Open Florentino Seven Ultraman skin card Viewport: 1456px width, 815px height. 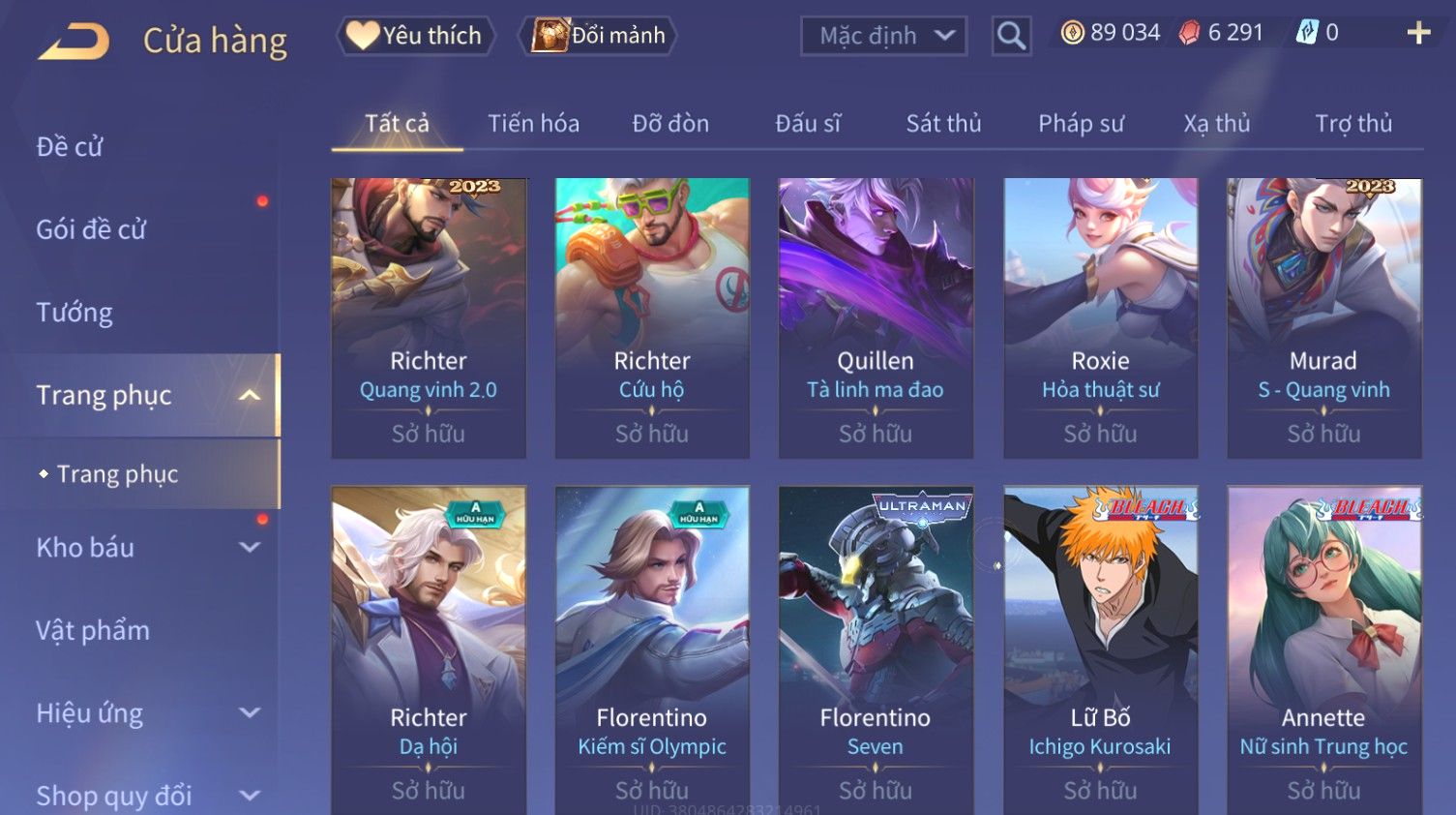(876, 649)
